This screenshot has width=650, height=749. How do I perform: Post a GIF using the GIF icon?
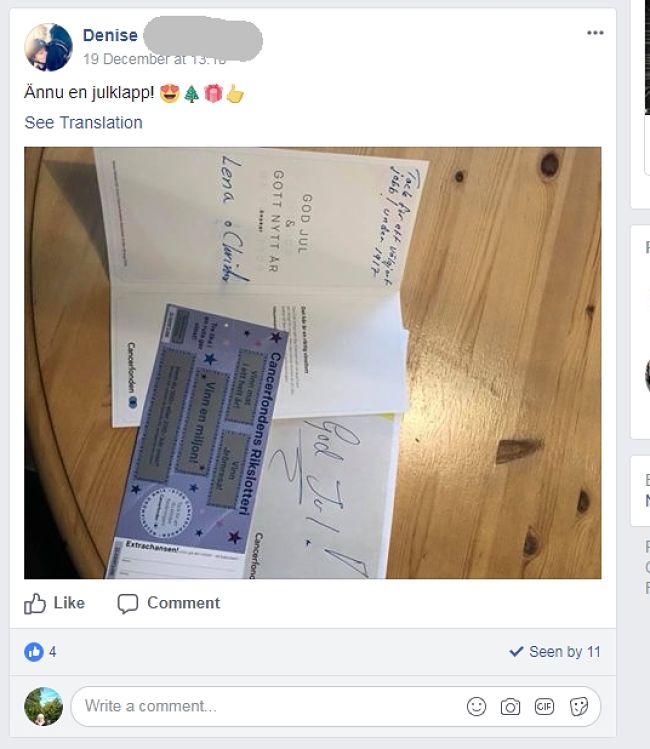point(544,706)
